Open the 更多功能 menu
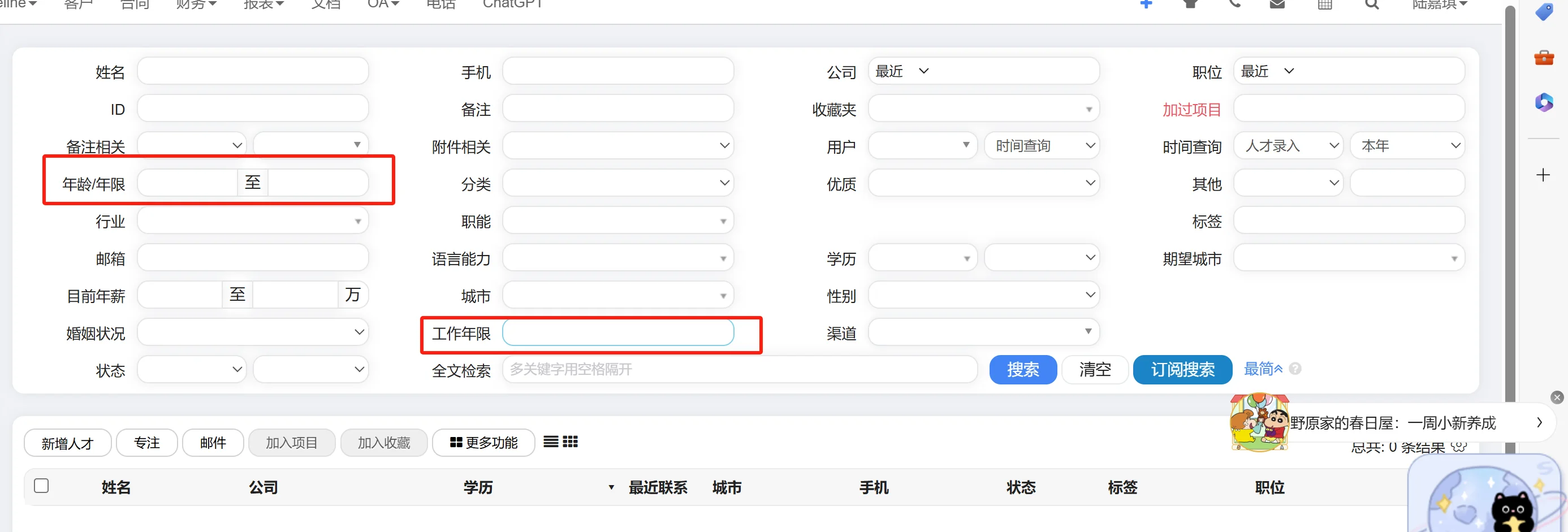 483,443
